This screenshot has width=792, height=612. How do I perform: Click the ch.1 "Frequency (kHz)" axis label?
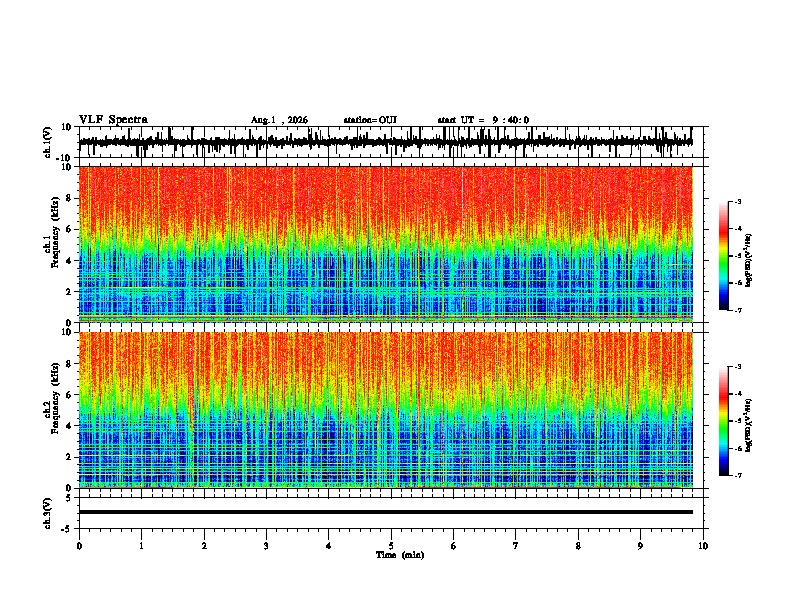pos(55,232)
